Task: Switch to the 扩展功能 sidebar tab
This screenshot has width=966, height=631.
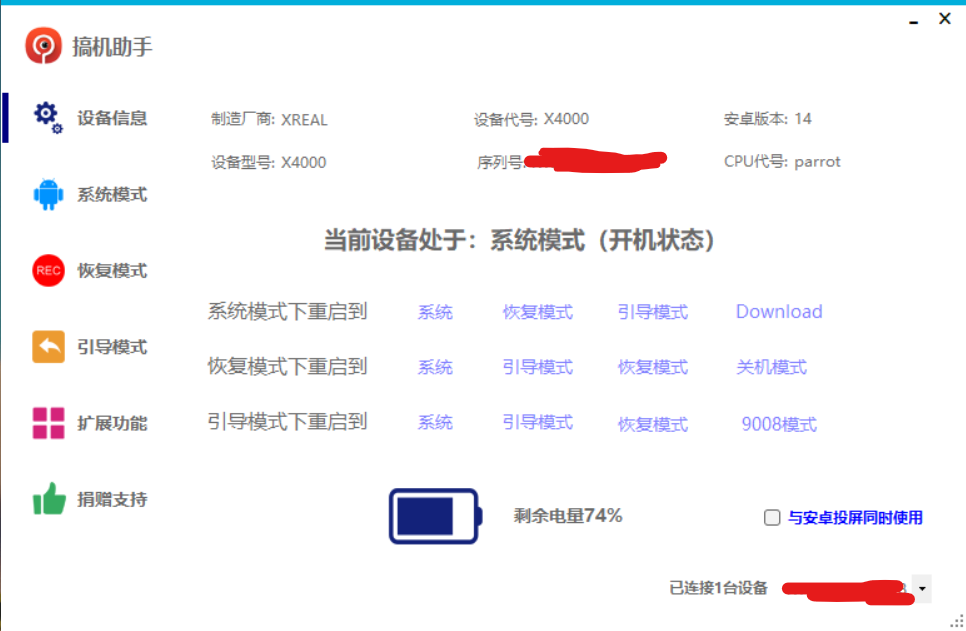Action: coord(112,423)
